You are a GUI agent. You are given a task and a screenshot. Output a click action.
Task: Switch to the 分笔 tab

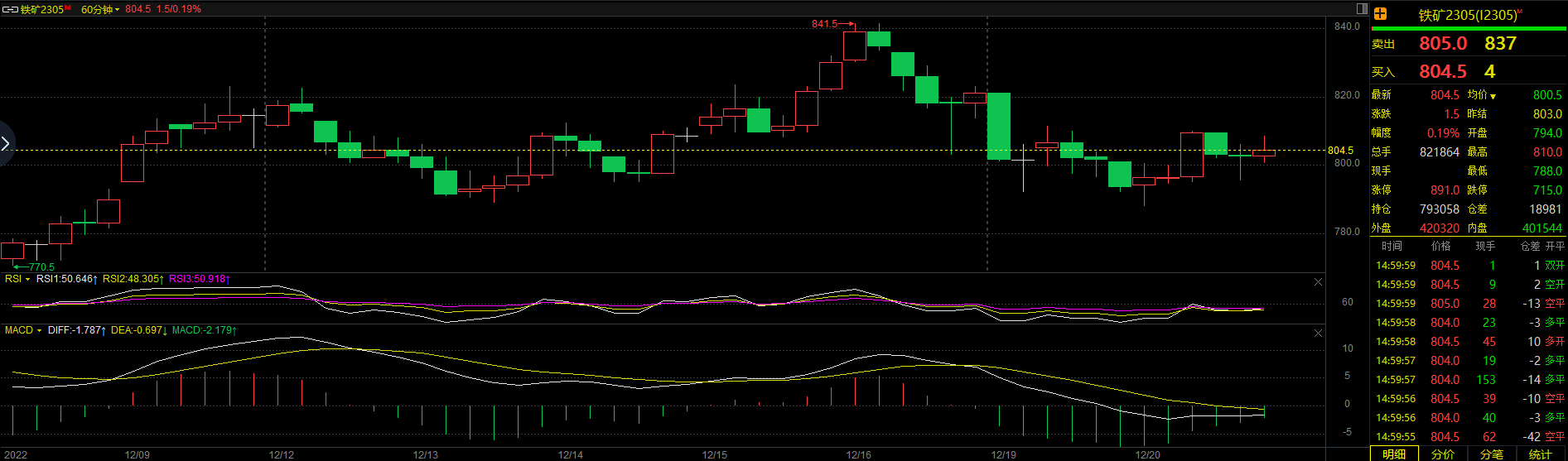[1492, 454]
